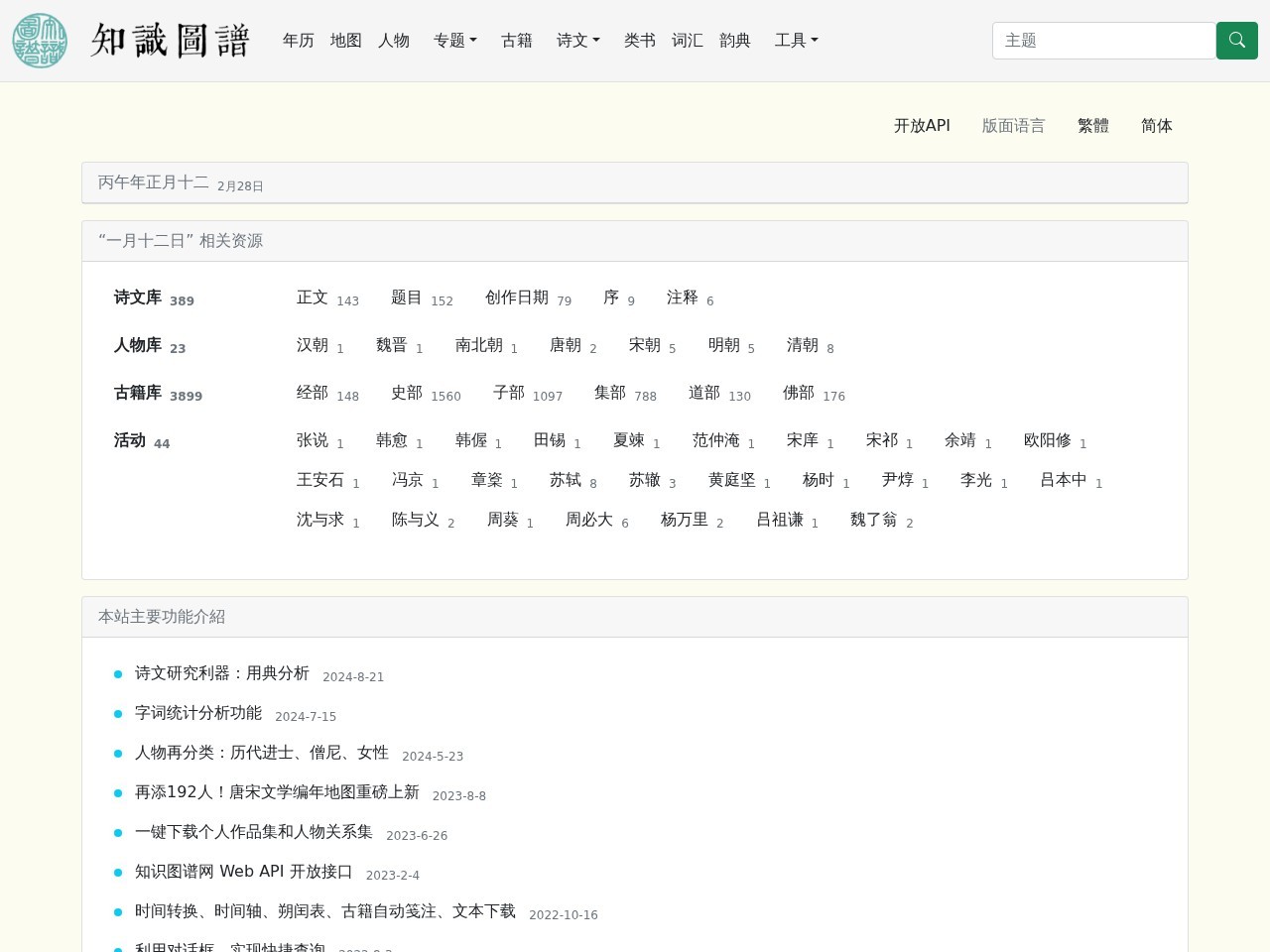This screenshot has height=952, width=1270.
Task: Open the 诗文研究利器：用典分析 announcement
Action: [222, 673]
